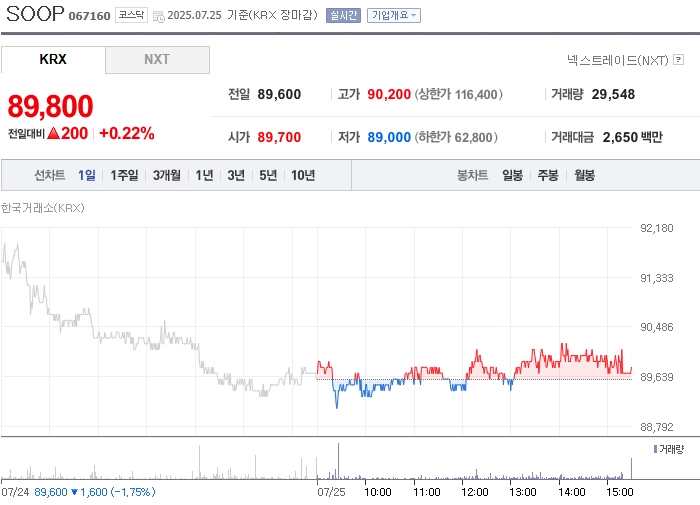Open the 일봉 candlestick chart
The image size is (700, 505).
click(512, 175)
